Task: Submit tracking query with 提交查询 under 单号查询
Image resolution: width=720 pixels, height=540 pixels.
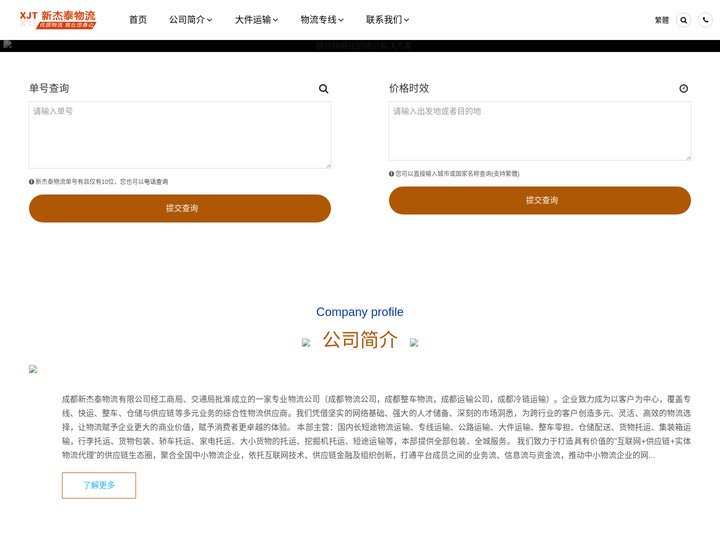Action: (x=180, y=208)
